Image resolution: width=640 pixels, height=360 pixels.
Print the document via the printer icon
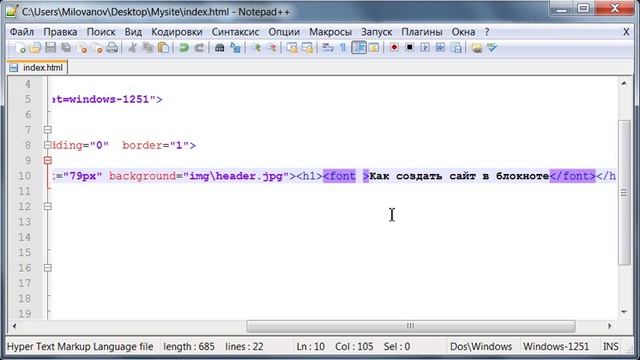coord(112,48)
